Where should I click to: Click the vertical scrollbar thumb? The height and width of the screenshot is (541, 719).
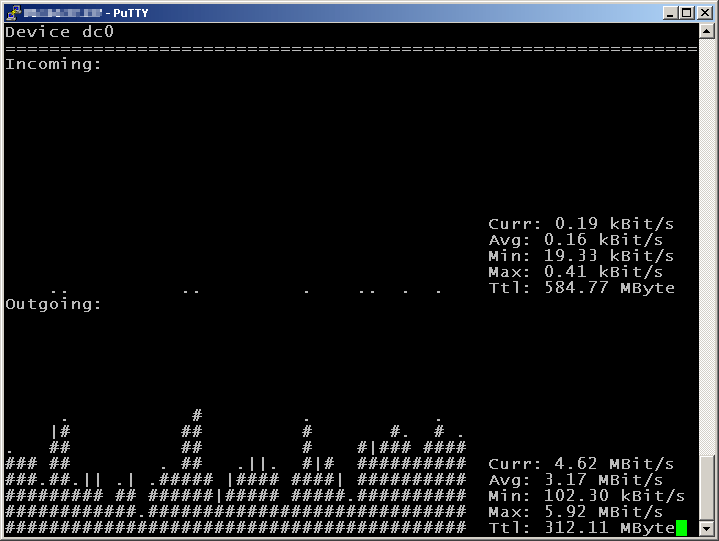click(x=706, y=487)
